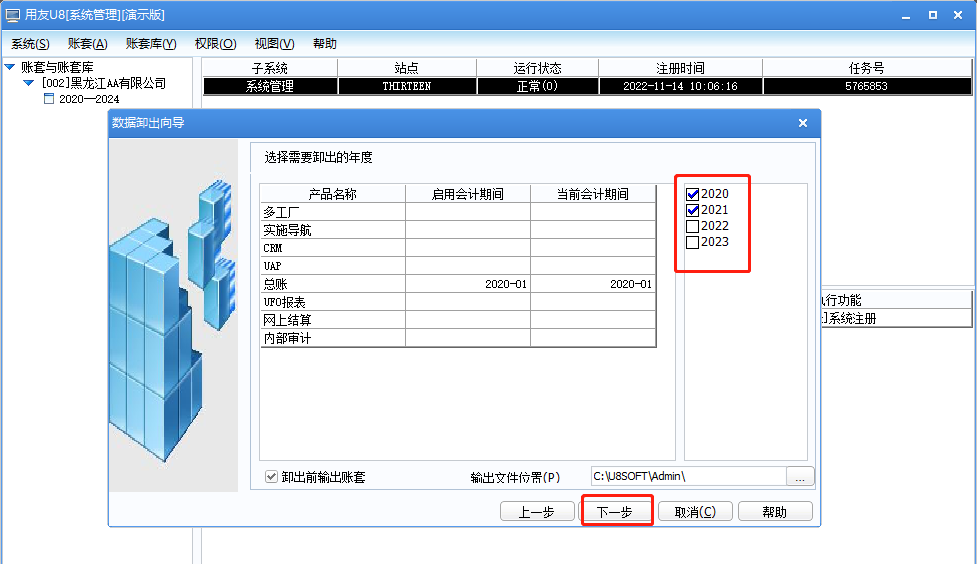Open the 权限(O) menu
This screenshot has width=977, height=564.
(x=216, y=44)
